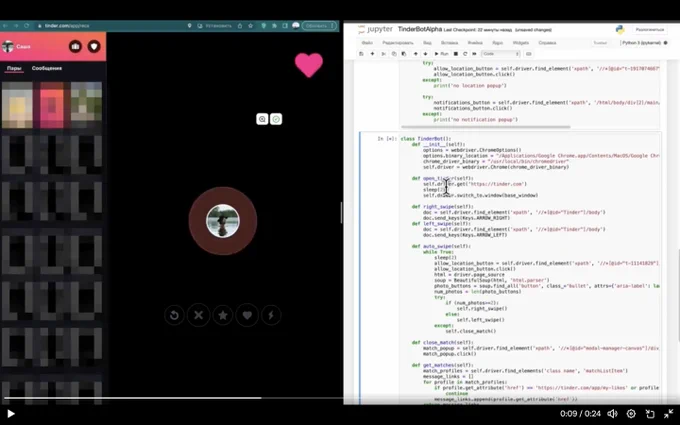Reload the tinder.com page

27,26
